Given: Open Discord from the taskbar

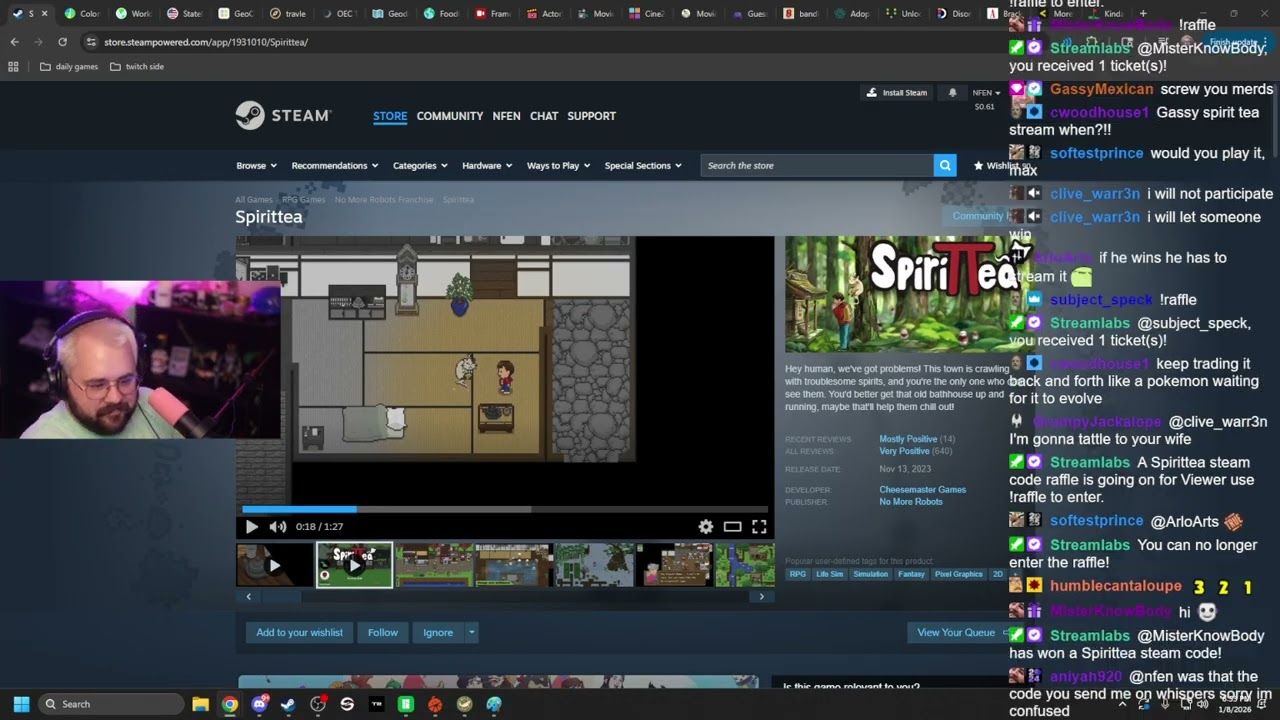Looking at the screenshot, I should [x=260, y=704].
